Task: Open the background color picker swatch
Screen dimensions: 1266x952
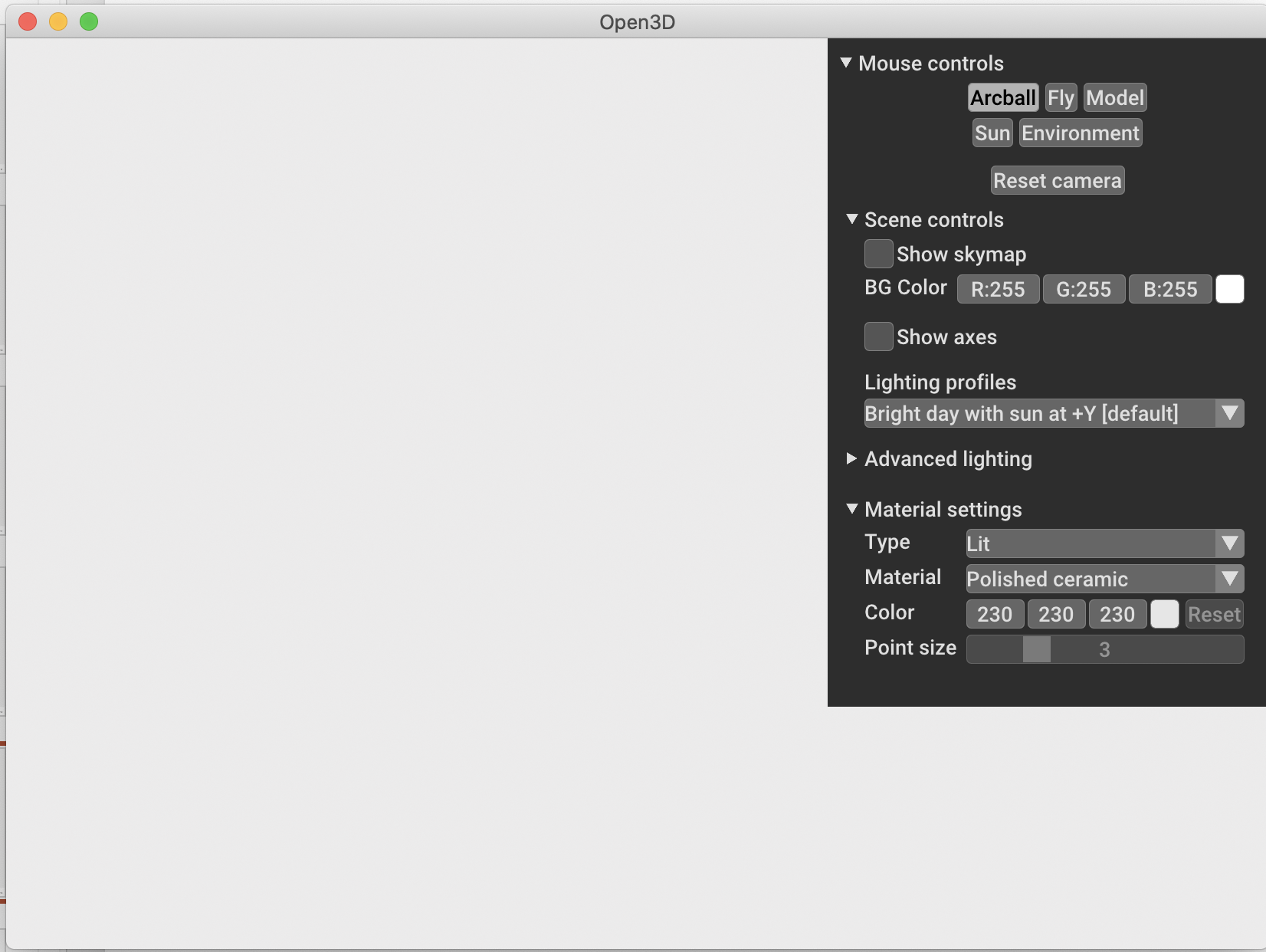Action: click(1230, 289)
